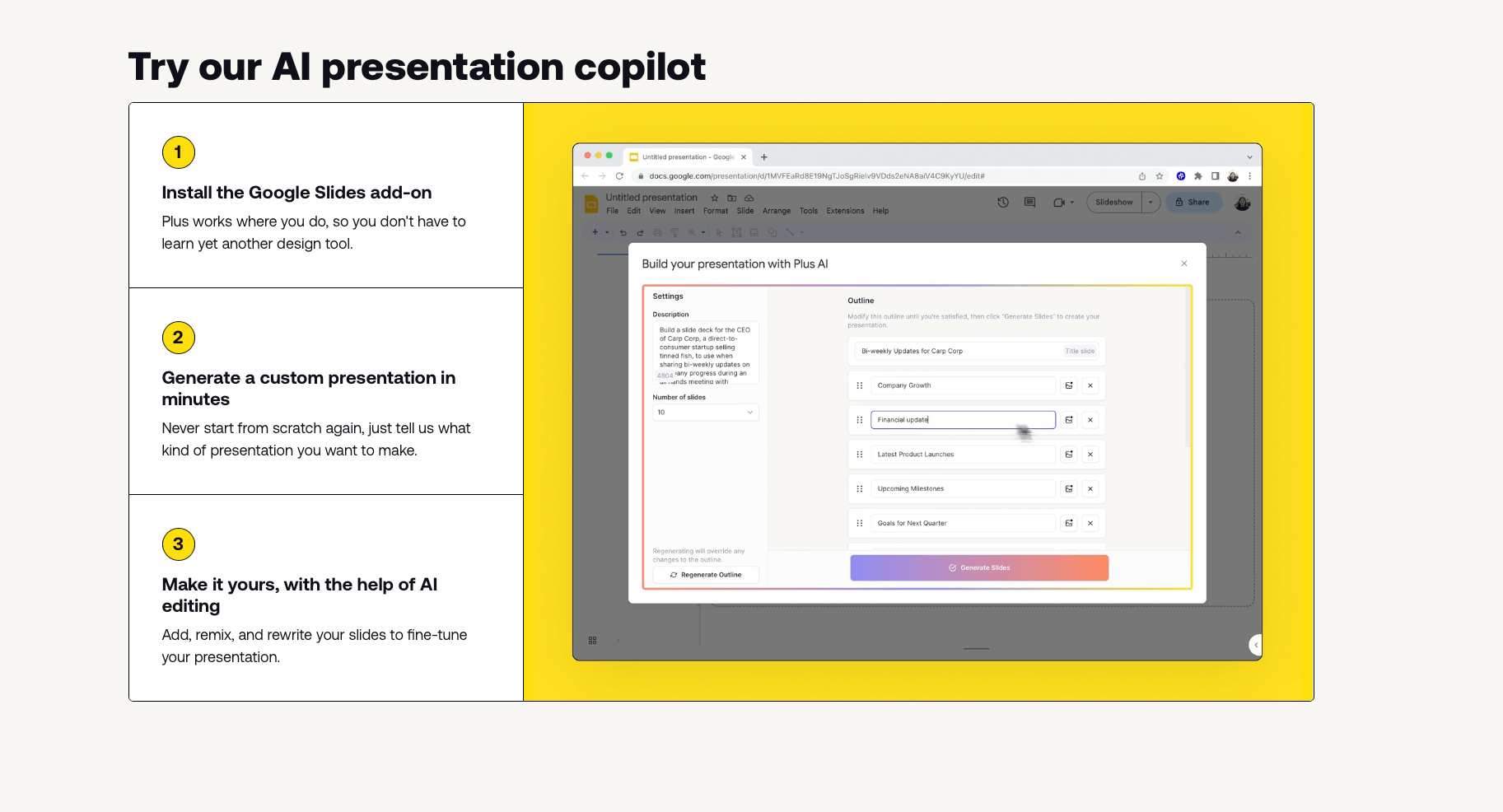Click the browser back arrow
Screen dimensions: 1503x812
(x=585, y=176)
